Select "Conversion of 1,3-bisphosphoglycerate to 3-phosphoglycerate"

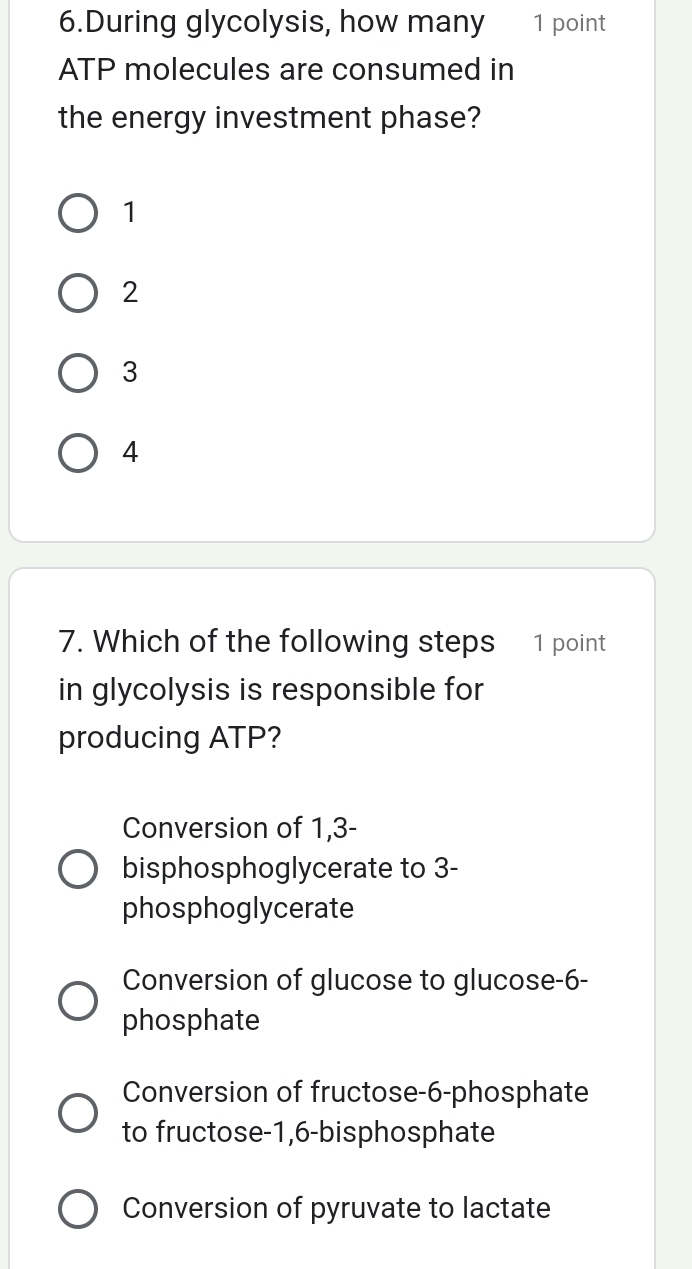[x=78, y=868]
